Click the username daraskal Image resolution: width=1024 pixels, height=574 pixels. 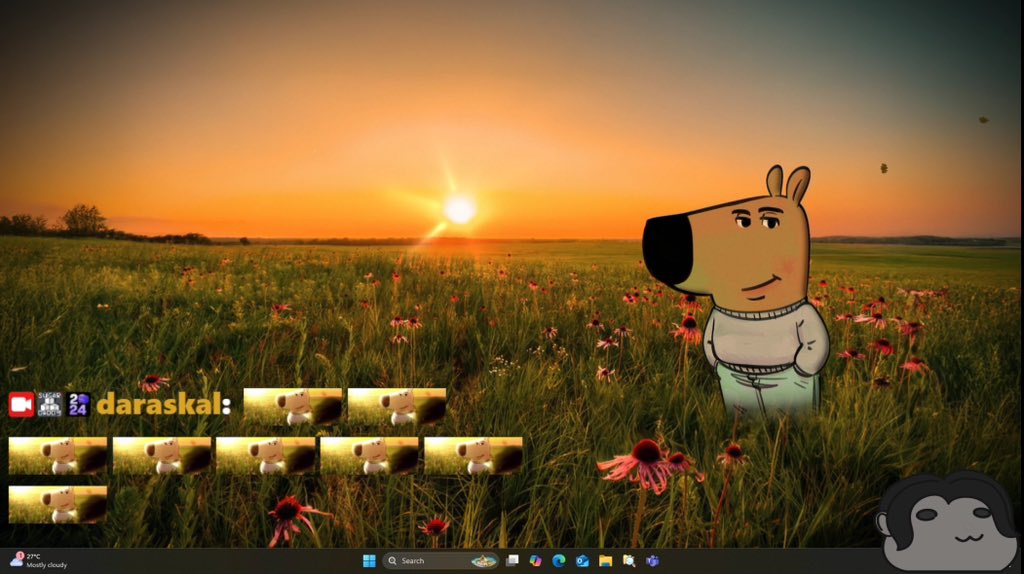pyautogui.click(x=160, y=405)
